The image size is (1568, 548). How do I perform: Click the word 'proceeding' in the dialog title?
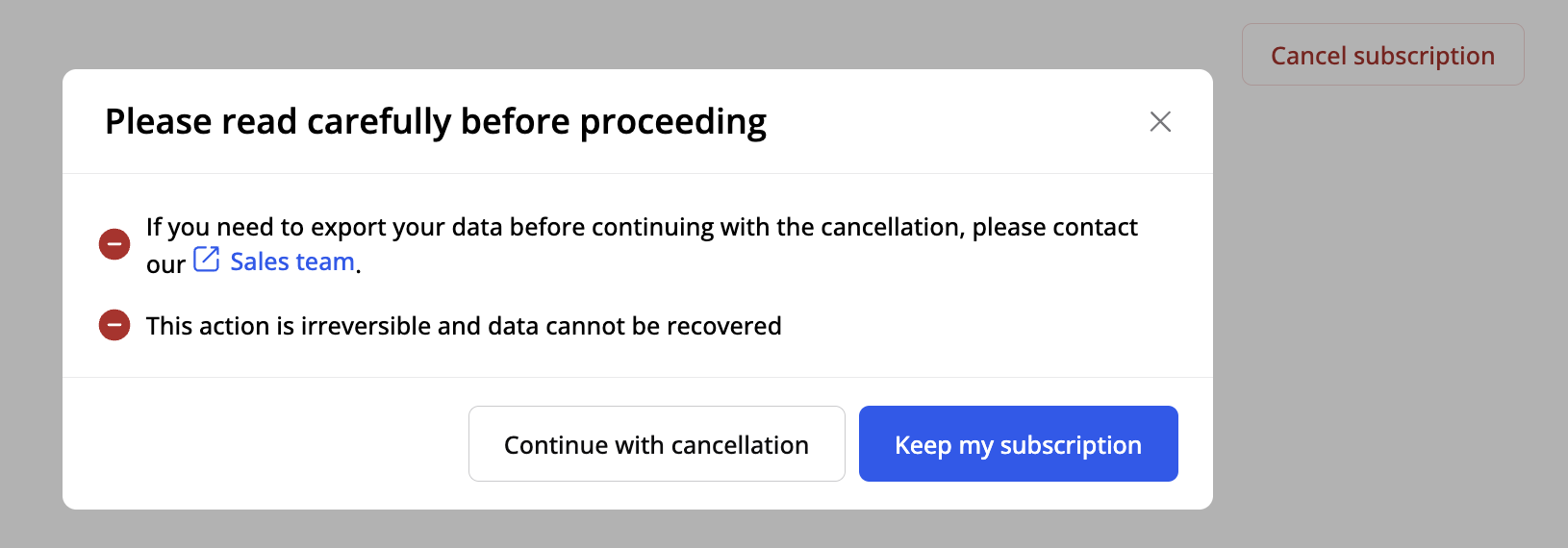[x=672, y=122]
